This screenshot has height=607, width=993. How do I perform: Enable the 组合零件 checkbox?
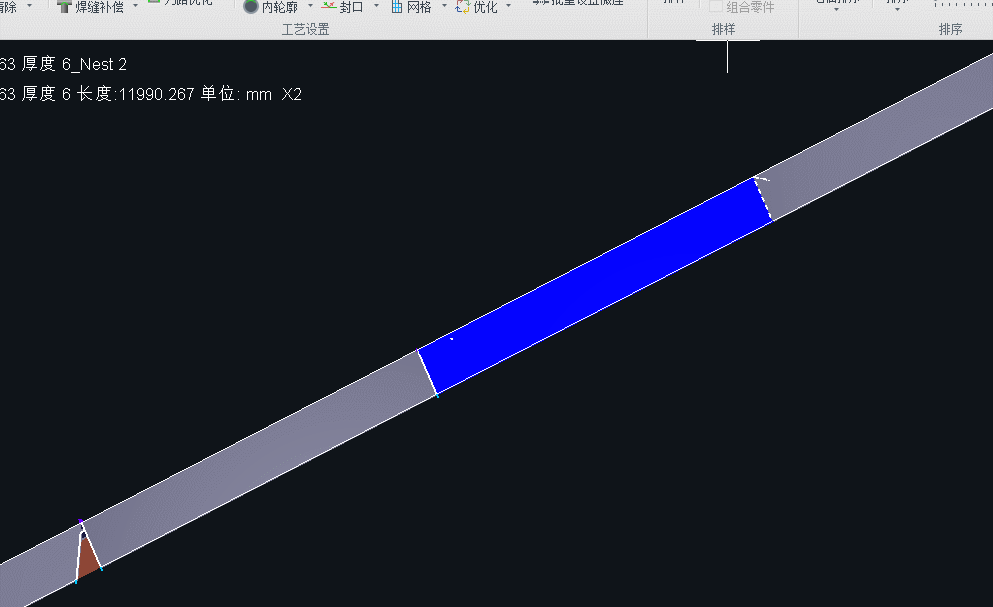[x=716, y=6]
